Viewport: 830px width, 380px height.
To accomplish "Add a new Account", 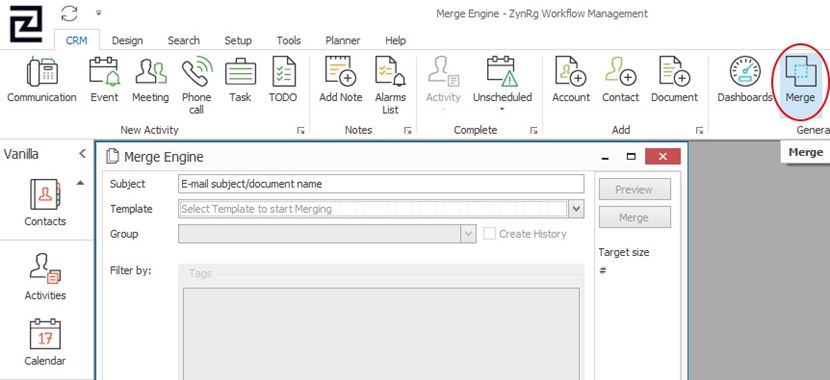I will coord(571,80).
